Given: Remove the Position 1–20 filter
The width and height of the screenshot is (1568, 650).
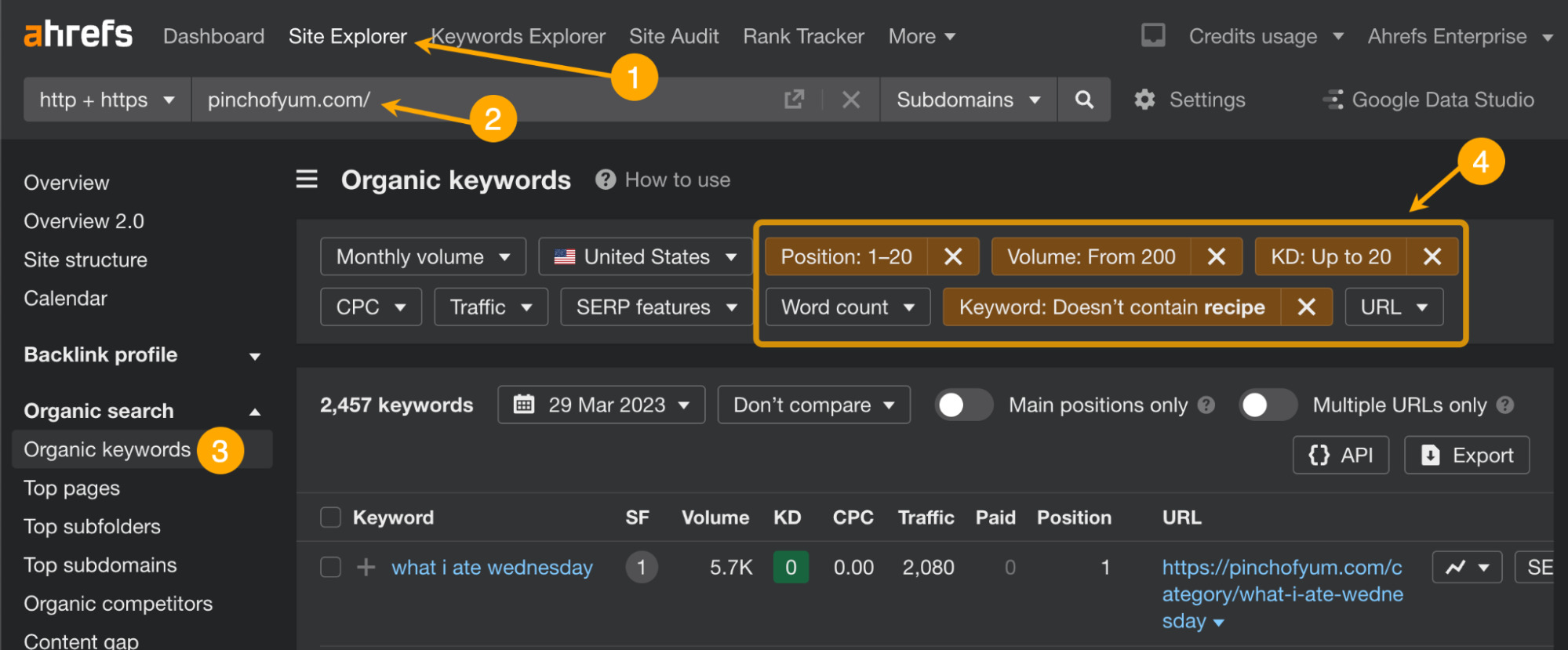Looking at the screenshot, I should click(953, 256).
